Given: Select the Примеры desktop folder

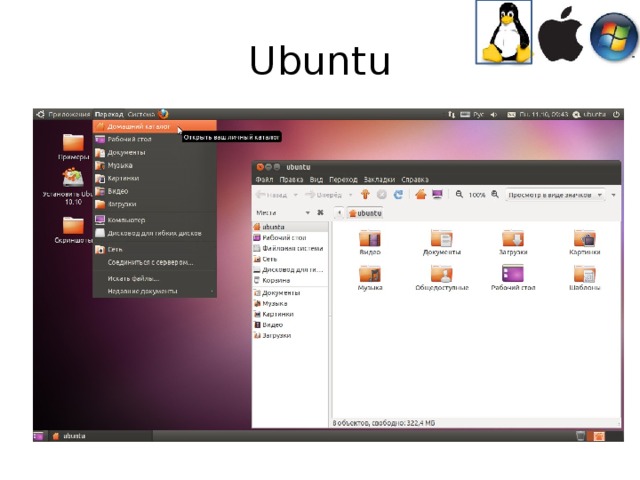Looking at the screenshot, I should pyautogui.click(x=73, y=147).
